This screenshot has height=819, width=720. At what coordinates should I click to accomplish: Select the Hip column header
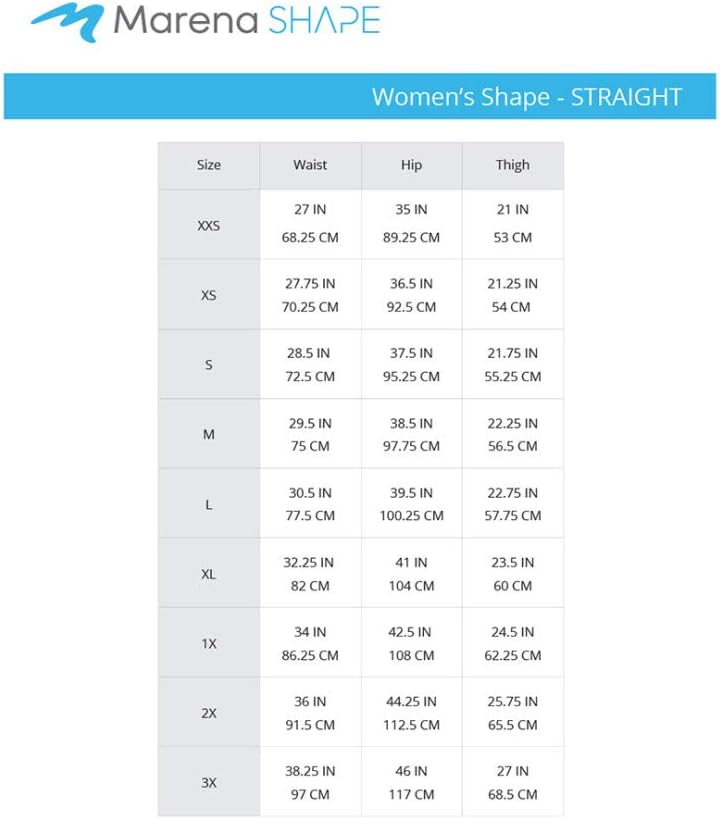pos(411,165)
